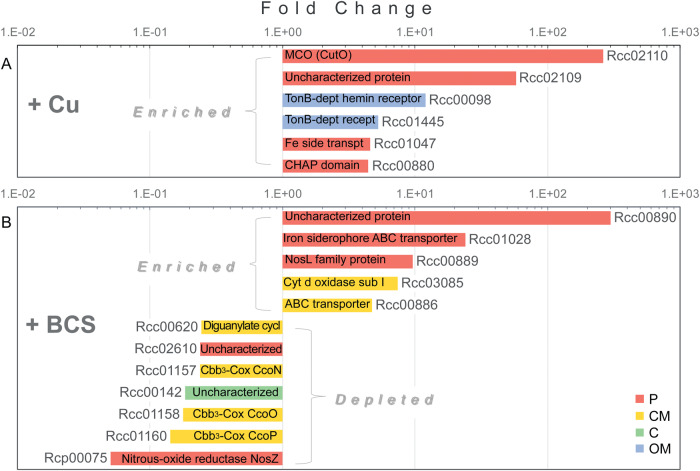
Task: Click the yellow CM legend swatch
Action: click(639, 416)
